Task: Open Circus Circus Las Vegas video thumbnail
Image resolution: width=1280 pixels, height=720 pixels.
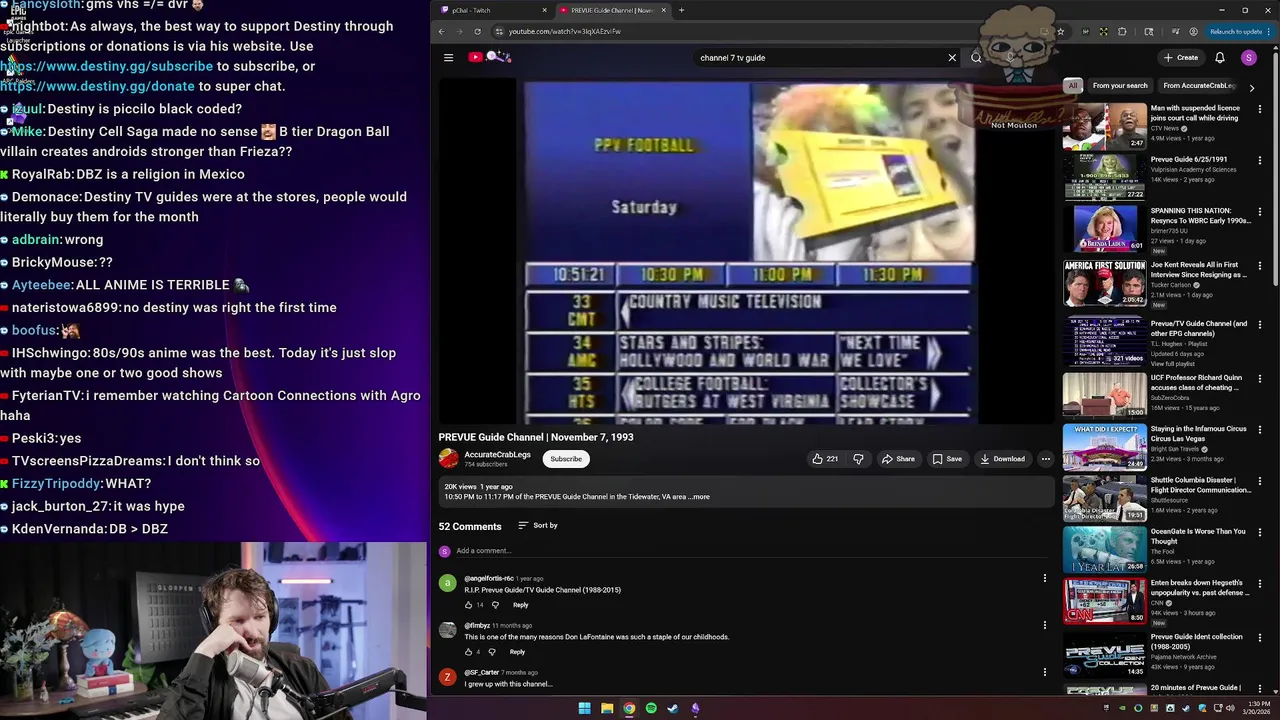Action: point(1104,447)
